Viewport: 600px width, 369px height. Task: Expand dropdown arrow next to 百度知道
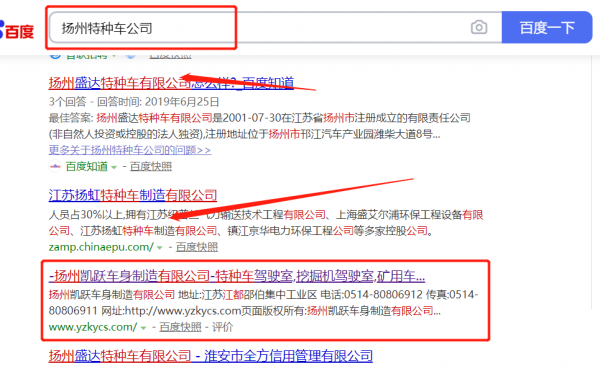[114, 168]
